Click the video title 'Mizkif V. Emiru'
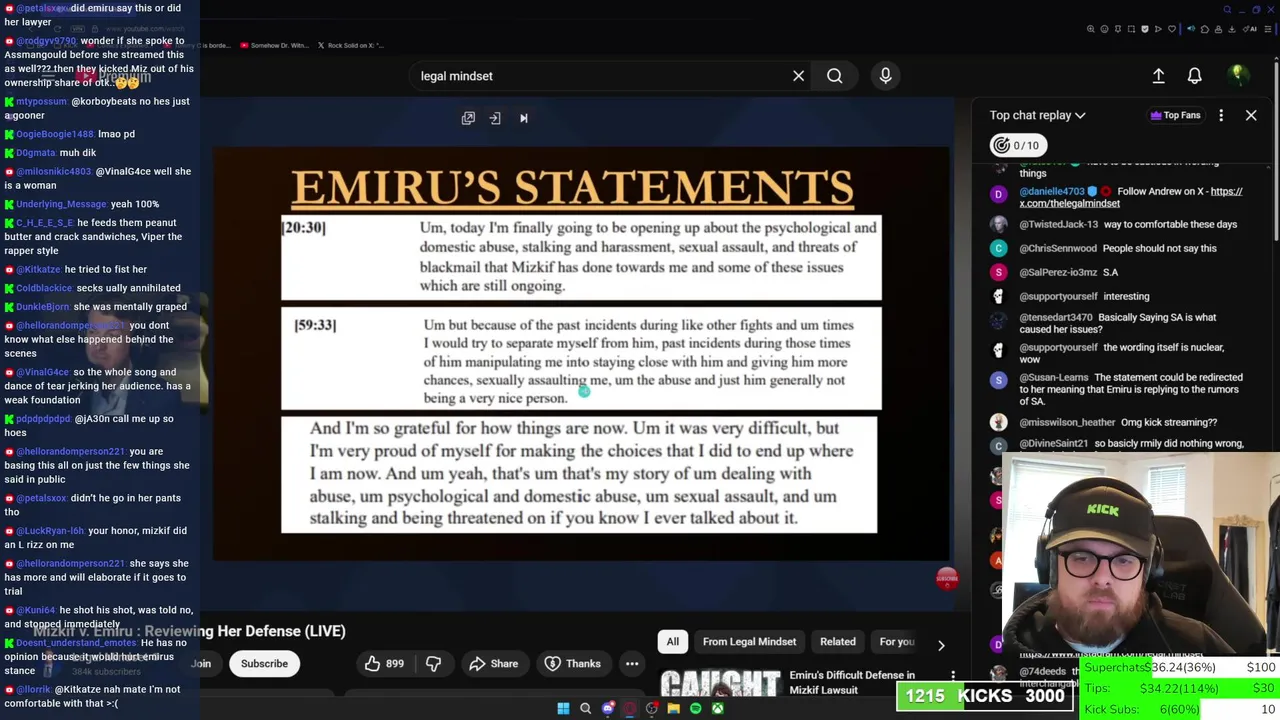This screenshot has width=1280, height=720. coord(190,631)
